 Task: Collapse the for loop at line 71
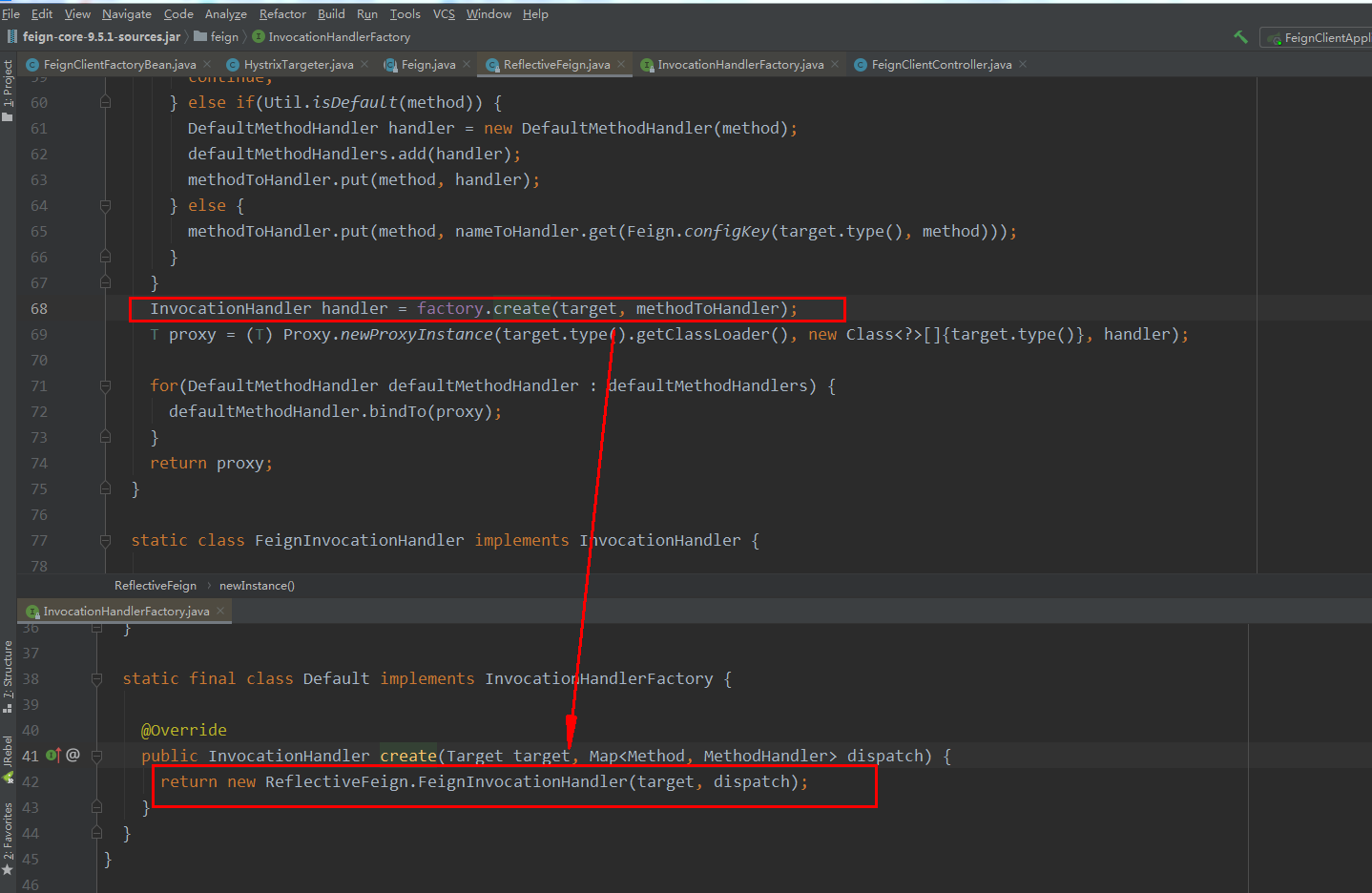(106, 386)
